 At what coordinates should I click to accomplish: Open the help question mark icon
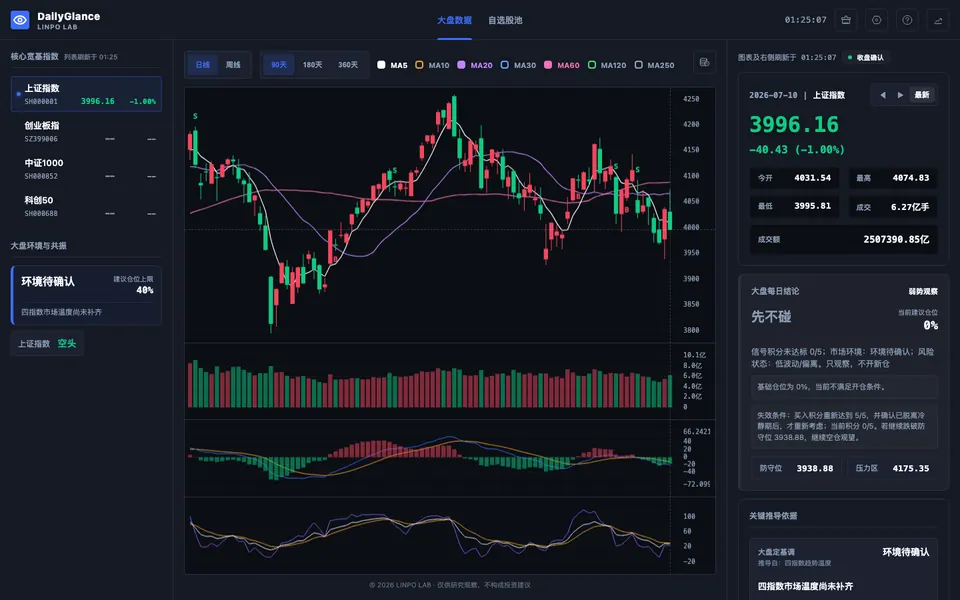pyautogui.click(x=907, y=20)
